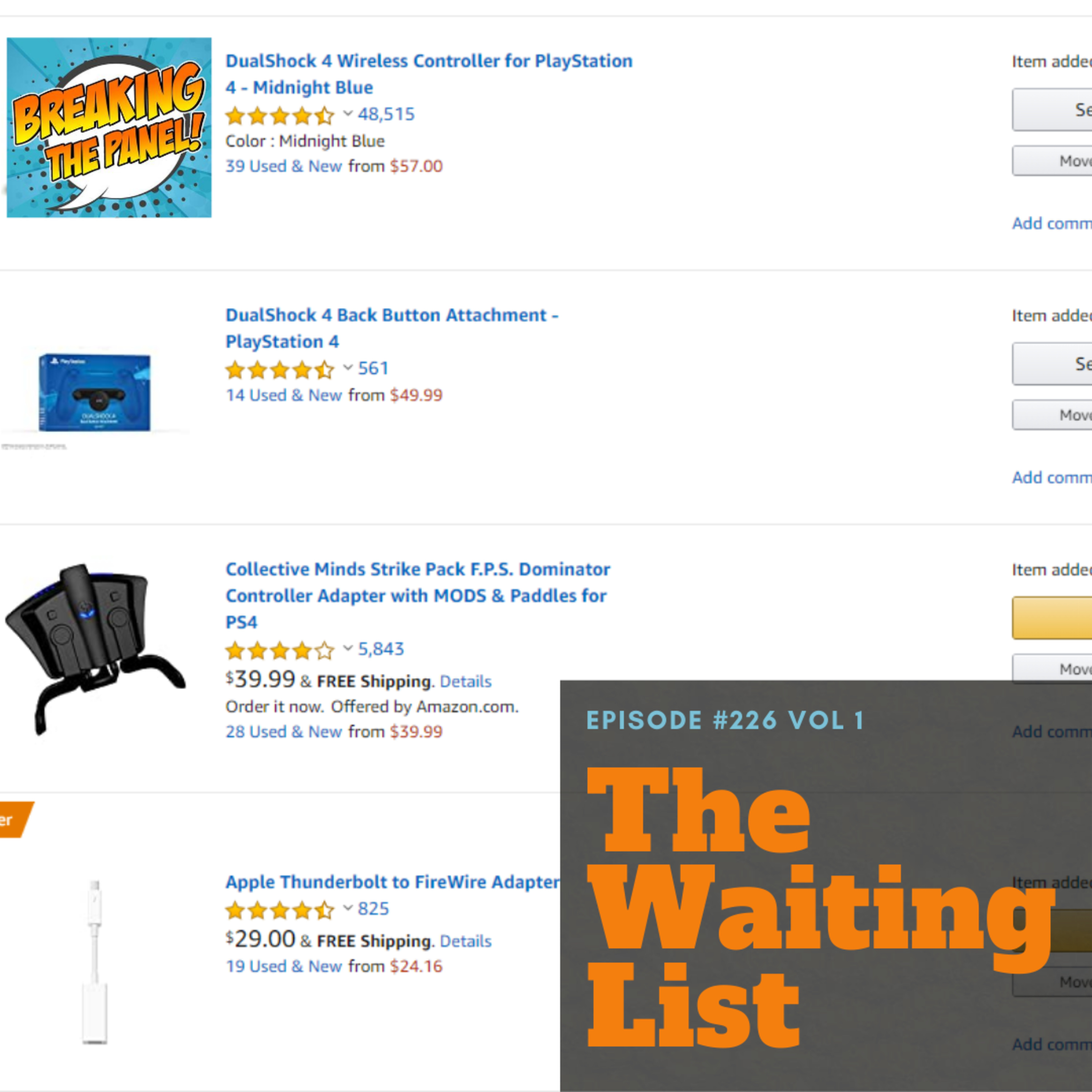Expand rating chevron beside 5,843 reviews
This screenshot has height=1092, width=1092.
click(348, 648)
